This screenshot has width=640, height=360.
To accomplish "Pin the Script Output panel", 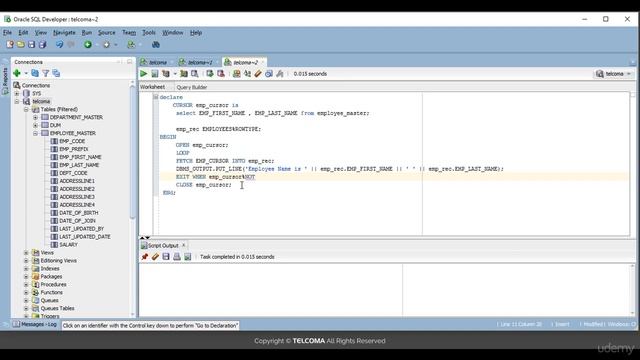I will click(x=144, y=257).
